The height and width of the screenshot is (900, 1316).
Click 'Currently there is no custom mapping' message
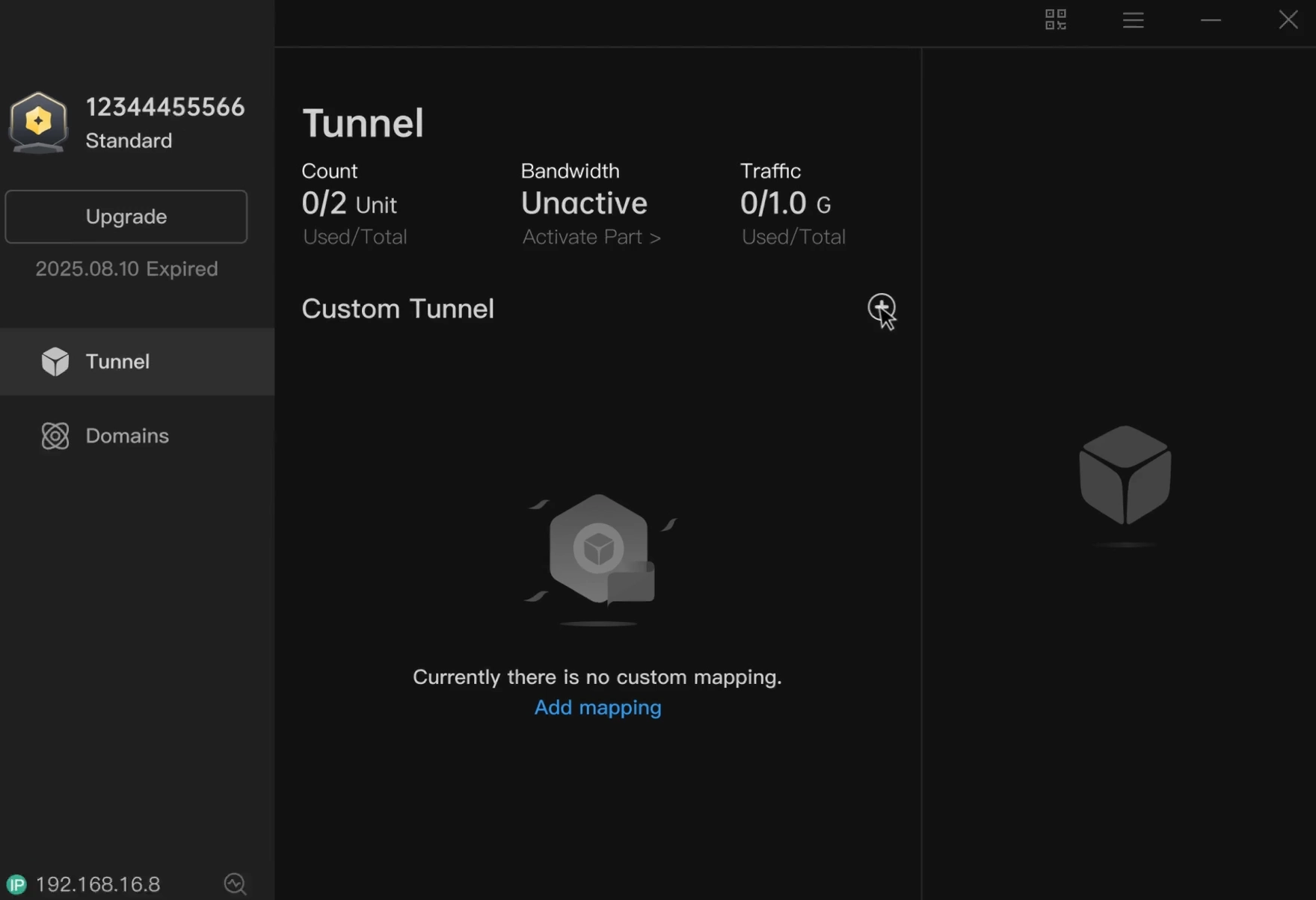(597, 677)
